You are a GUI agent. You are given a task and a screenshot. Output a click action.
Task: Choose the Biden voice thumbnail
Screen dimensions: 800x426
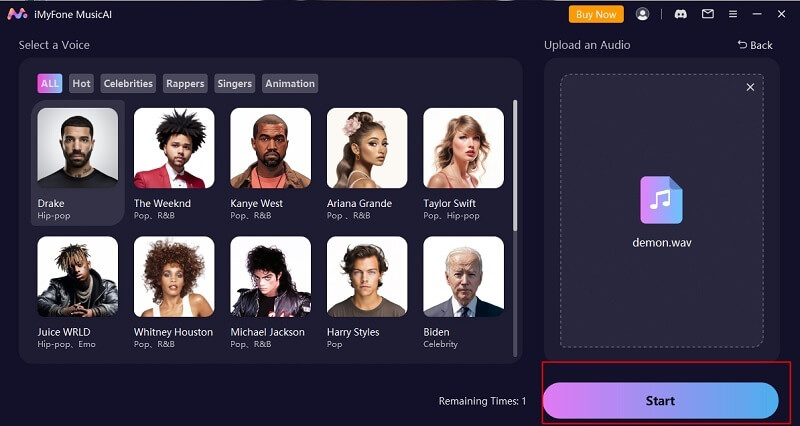click(463, 277)
